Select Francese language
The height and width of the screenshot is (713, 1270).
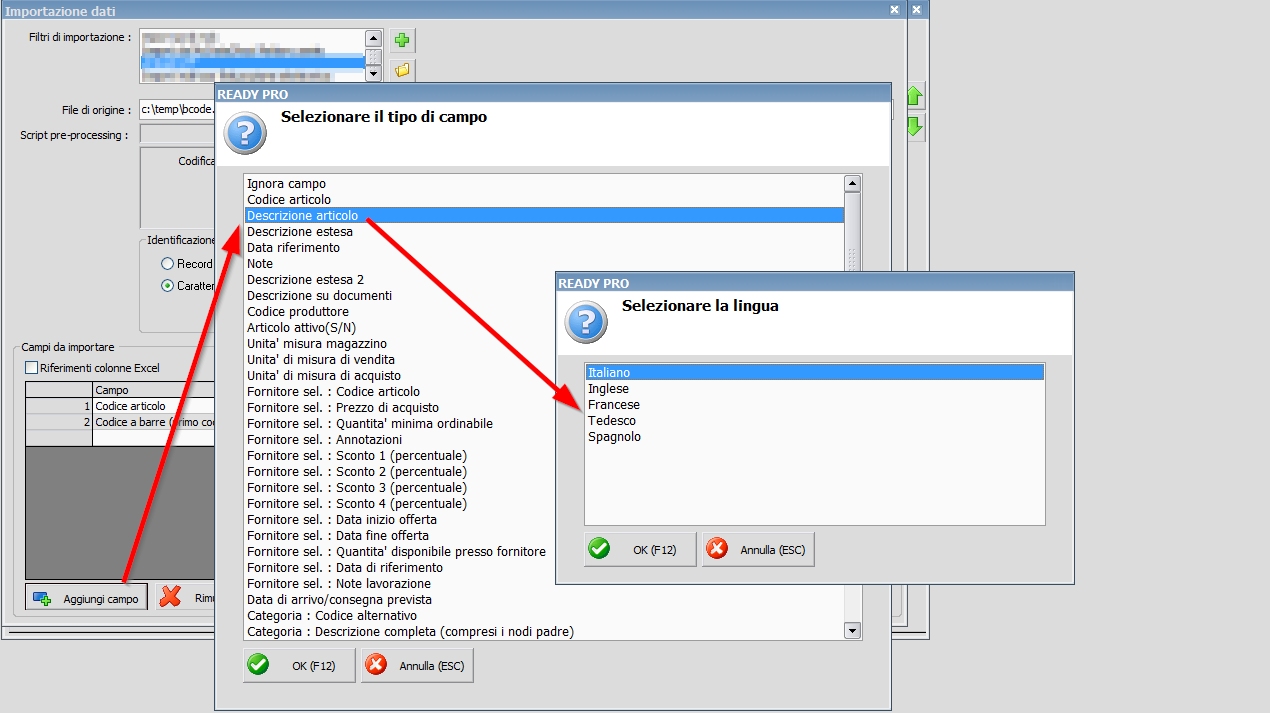(814, 404)
